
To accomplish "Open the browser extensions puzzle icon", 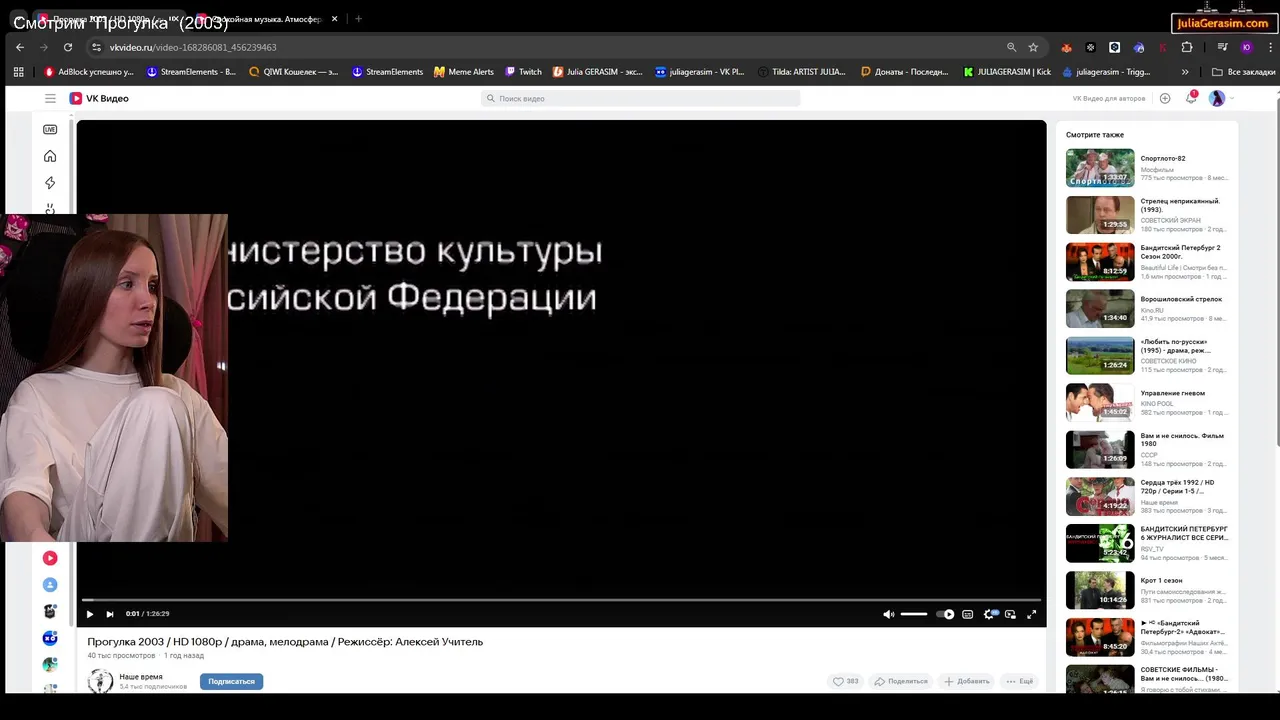I will [1187, 47].
